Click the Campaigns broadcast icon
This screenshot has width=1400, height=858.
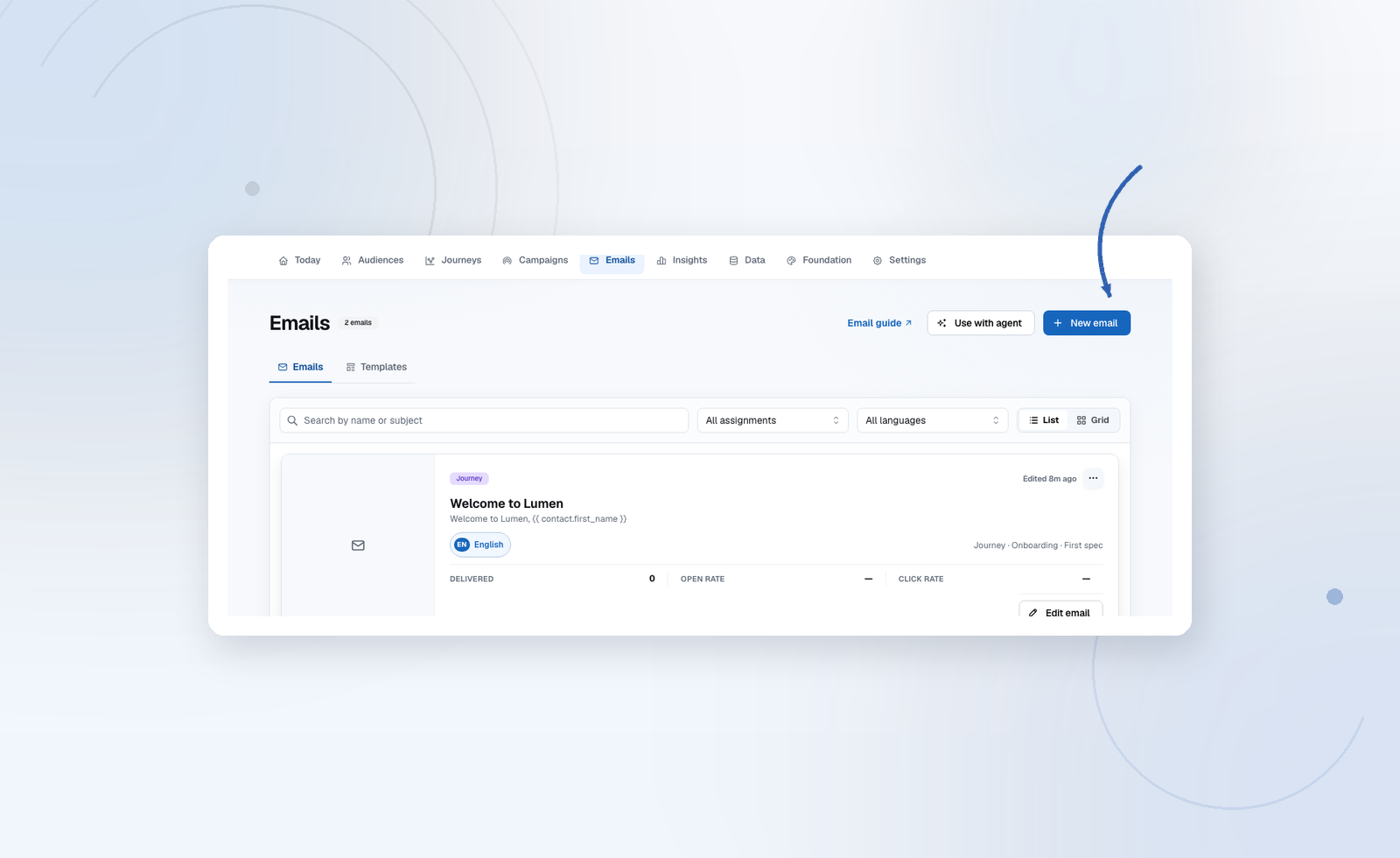507,261
